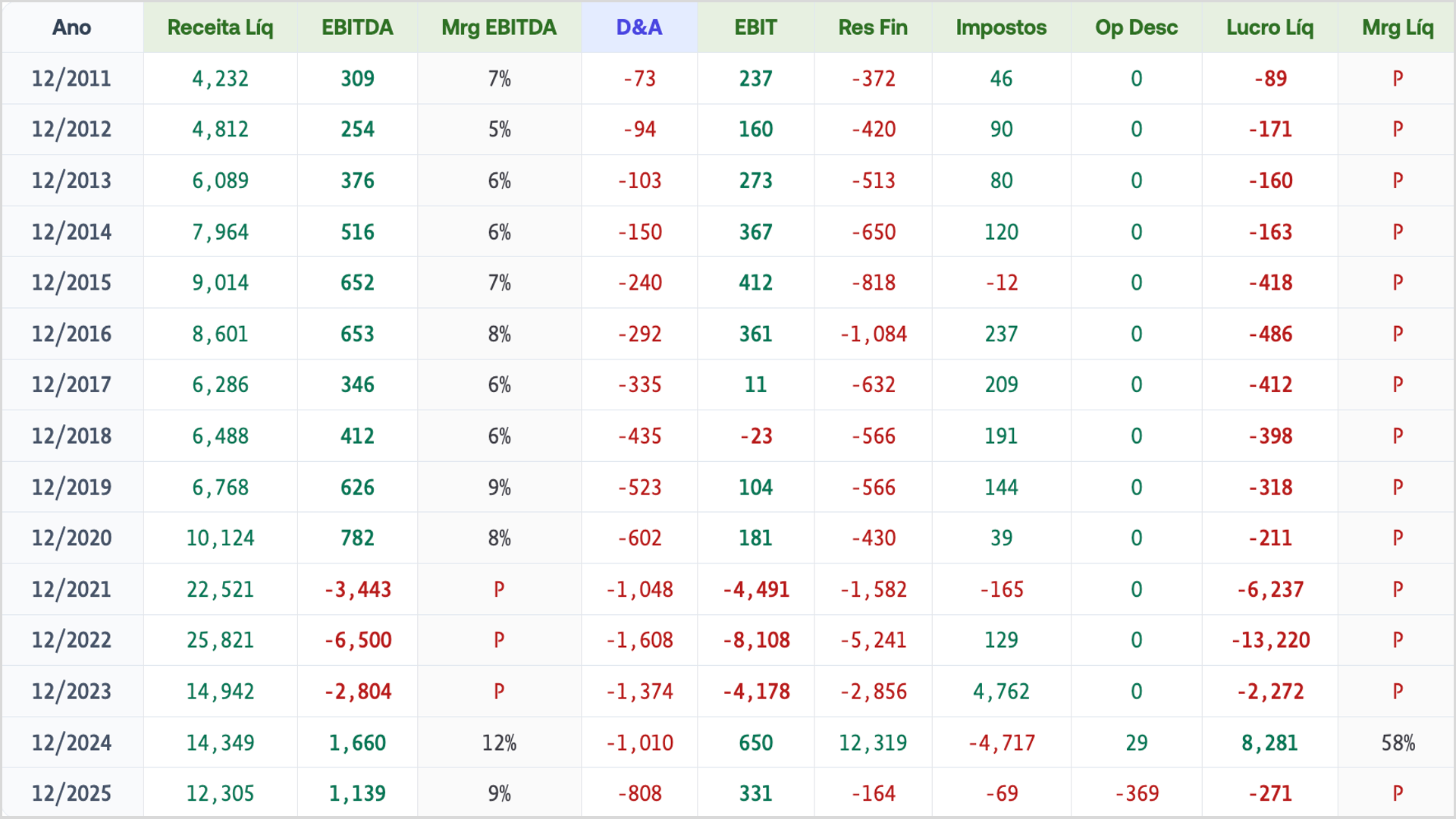Click the Op Desc column header

(x=1136, y=27)
